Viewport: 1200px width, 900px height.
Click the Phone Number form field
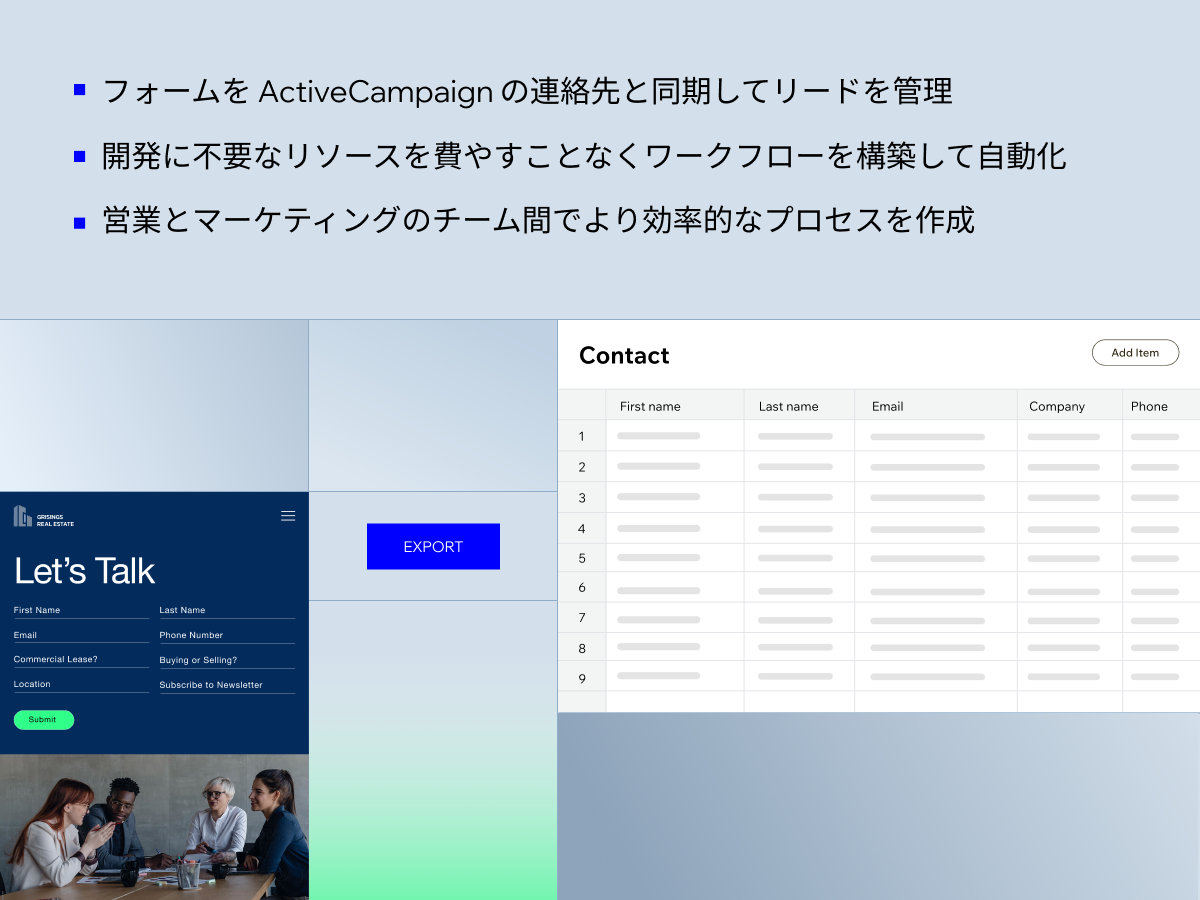227,636
